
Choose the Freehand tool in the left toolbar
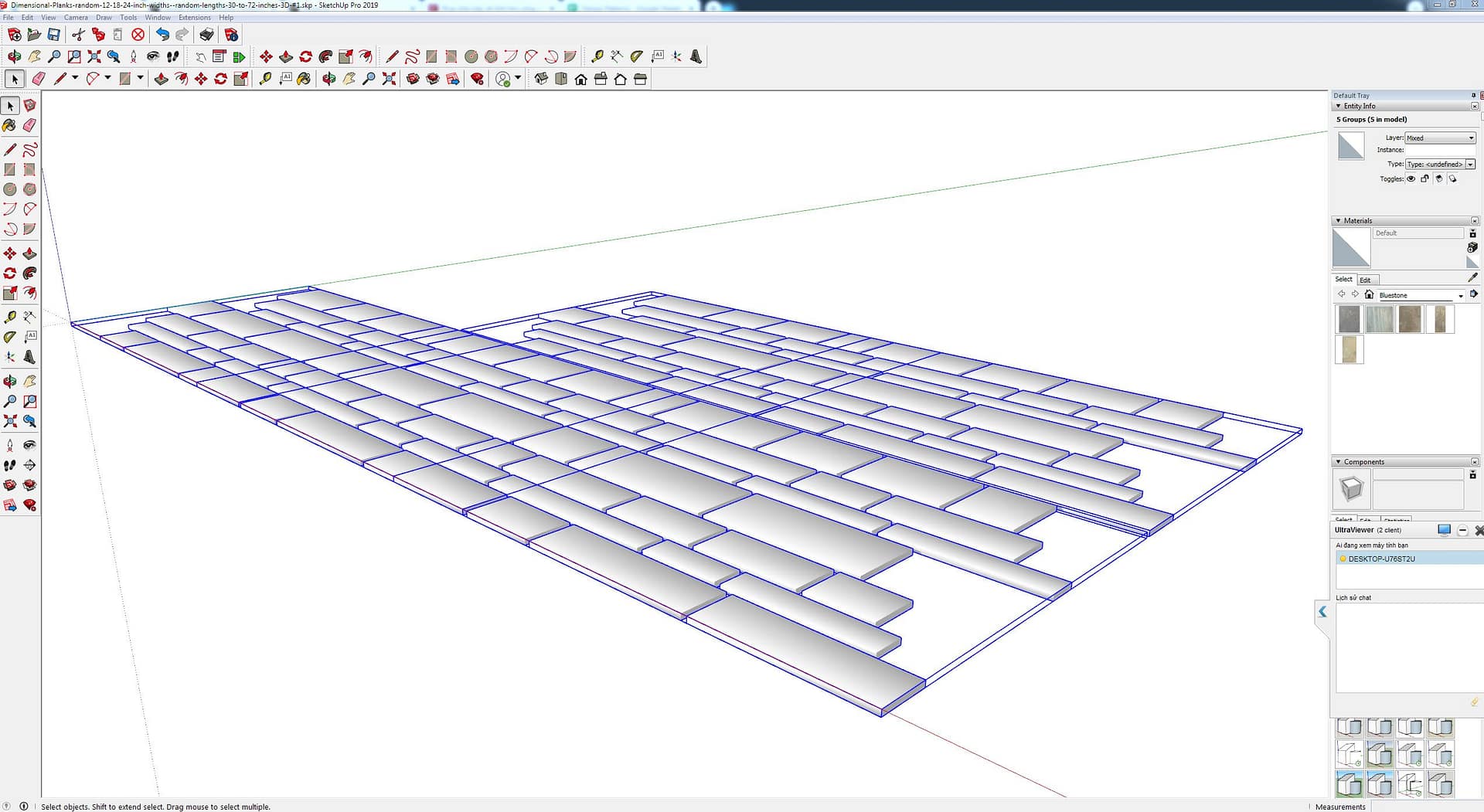point(30,149)
